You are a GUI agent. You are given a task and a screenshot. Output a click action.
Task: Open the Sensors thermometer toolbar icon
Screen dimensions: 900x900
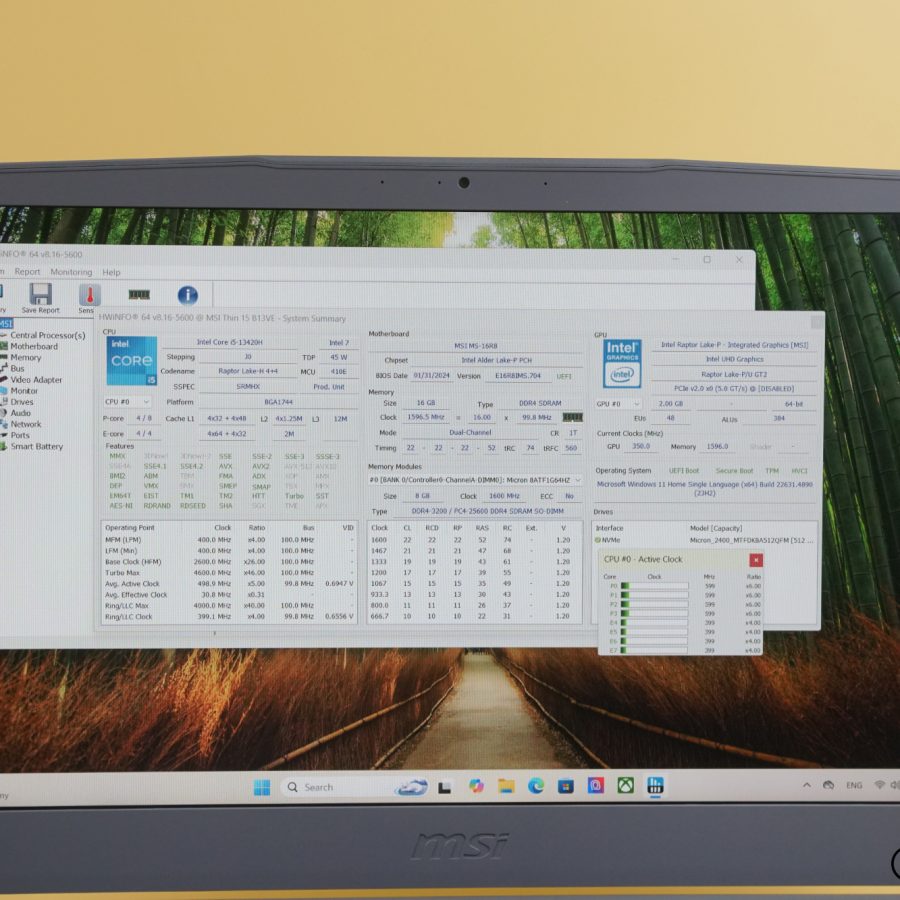click(90, 298)
